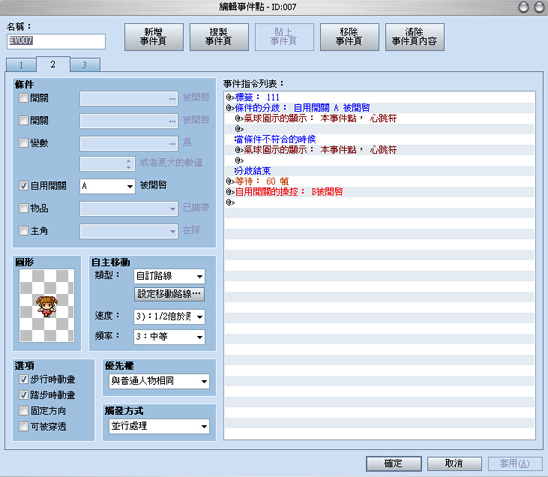This screenshot has width=548, height=477.
Task: Open the 速度 dropdown
Action: pyautogui.click(x=169, y=317)
